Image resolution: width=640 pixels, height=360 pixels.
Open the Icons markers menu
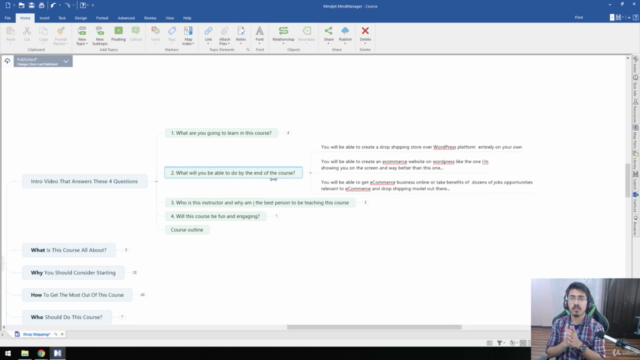[x=156, y=35]
